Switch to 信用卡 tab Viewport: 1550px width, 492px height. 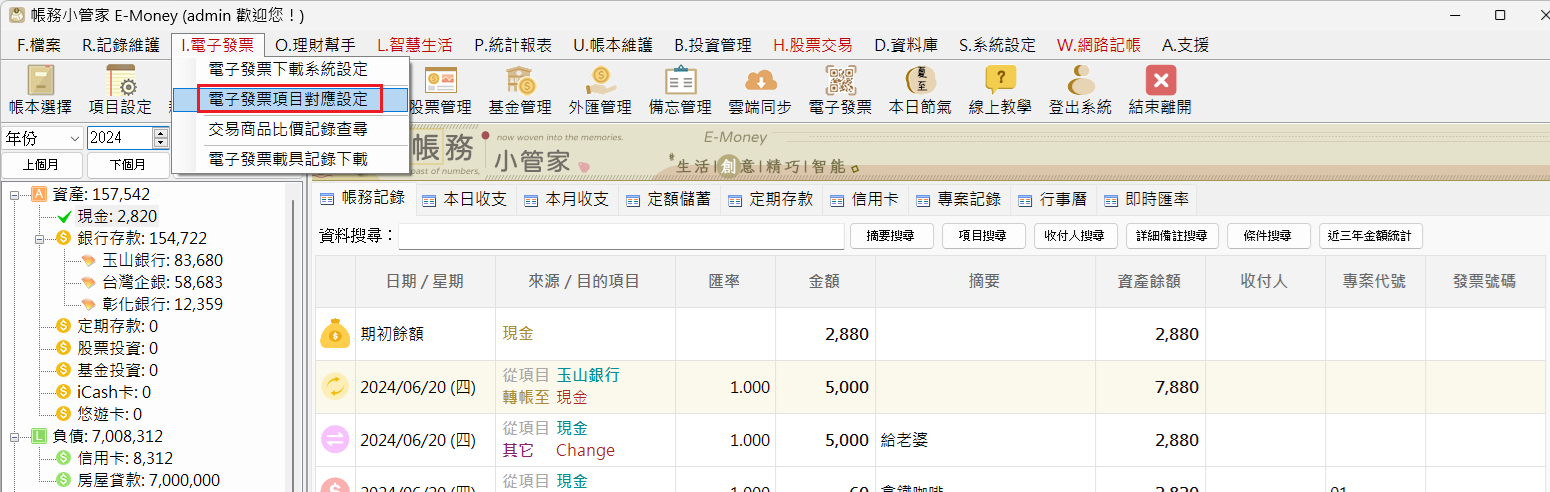pyautogui.click(x=866, y=199)
